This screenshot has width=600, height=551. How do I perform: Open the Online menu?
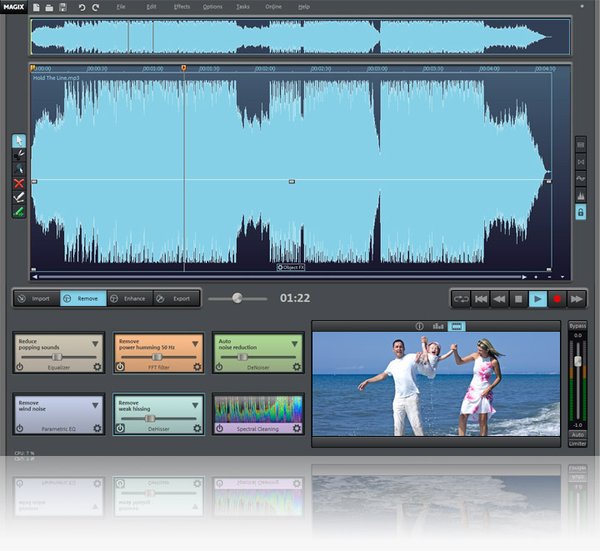[x=274, y=7]
